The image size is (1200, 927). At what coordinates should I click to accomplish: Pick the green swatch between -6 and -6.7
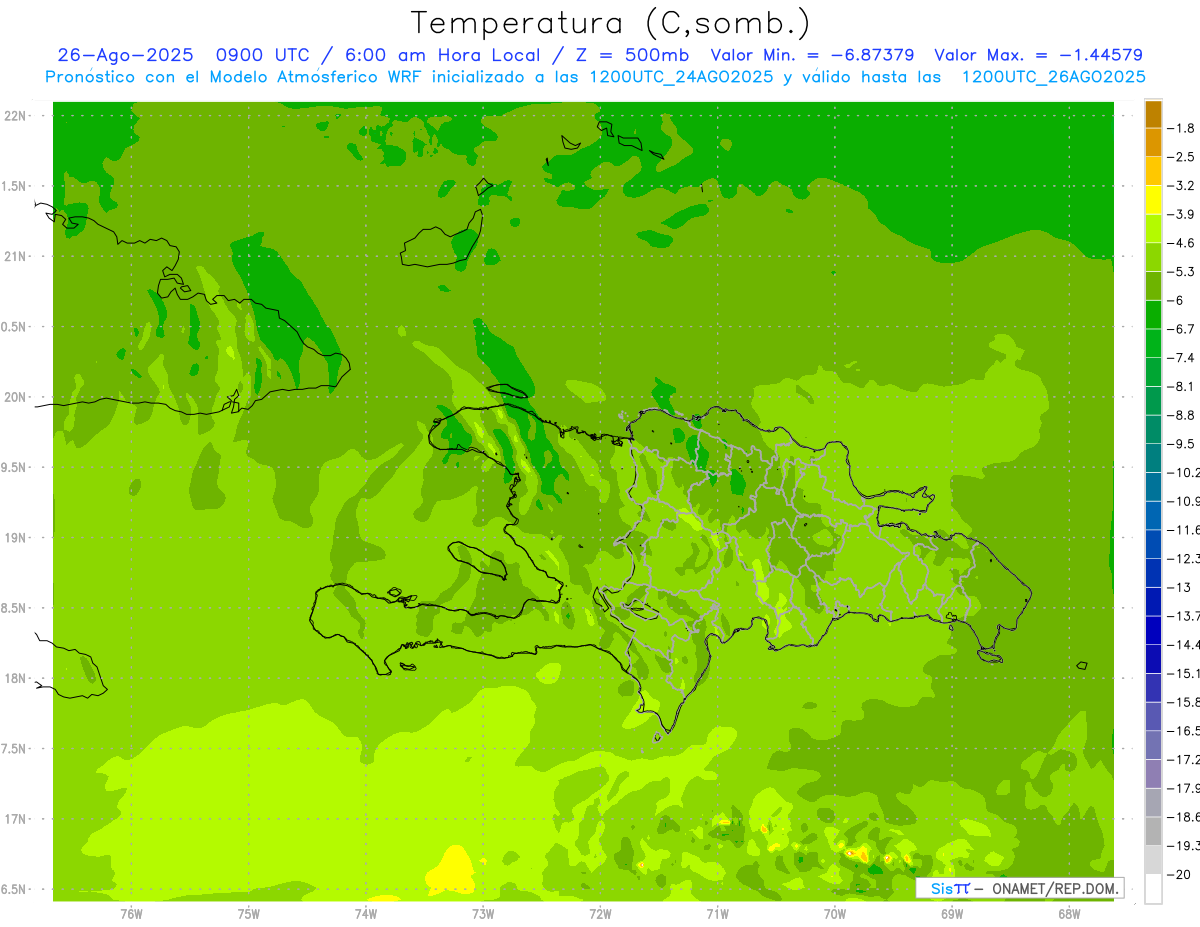coord(1153,315)
